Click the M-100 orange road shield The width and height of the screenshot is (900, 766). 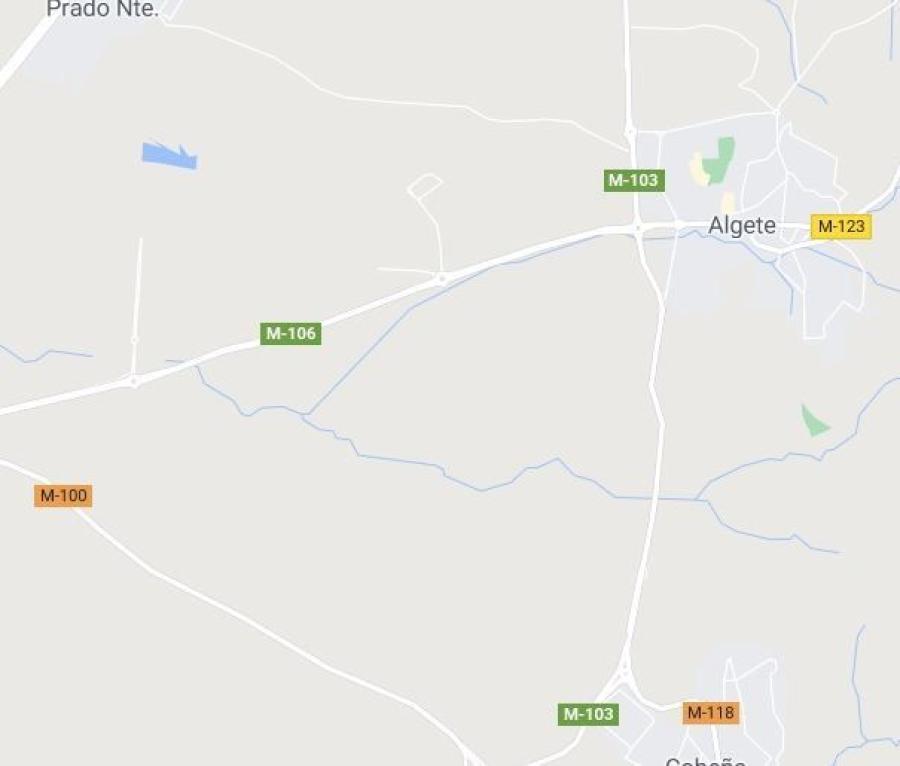[x=63, y=496]
